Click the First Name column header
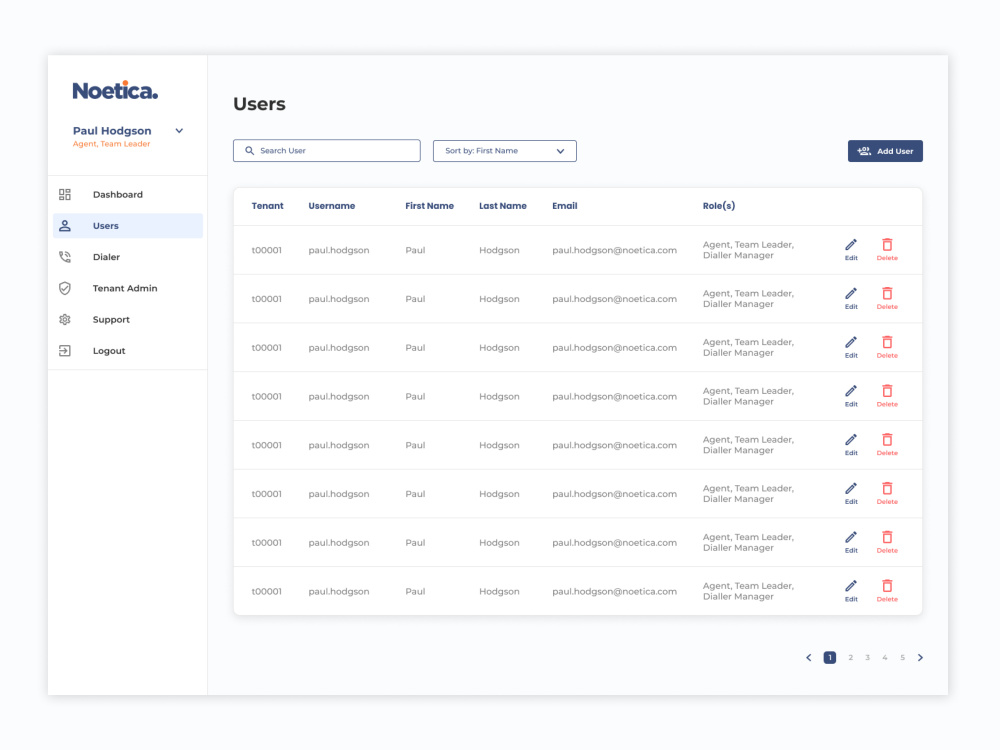 [429, 206]
